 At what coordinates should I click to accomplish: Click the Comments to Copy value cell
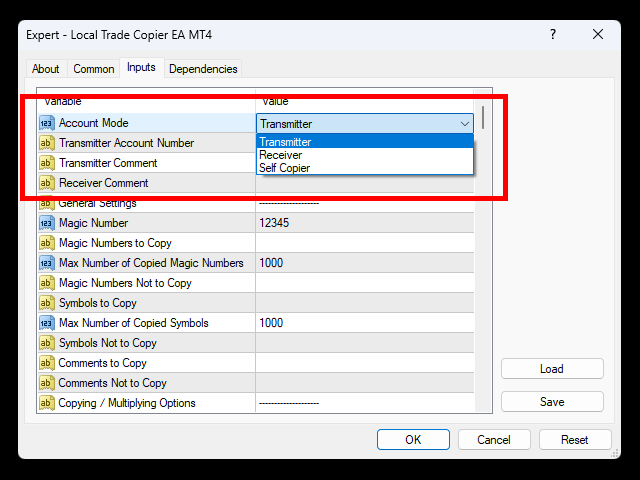click(364, 363)
